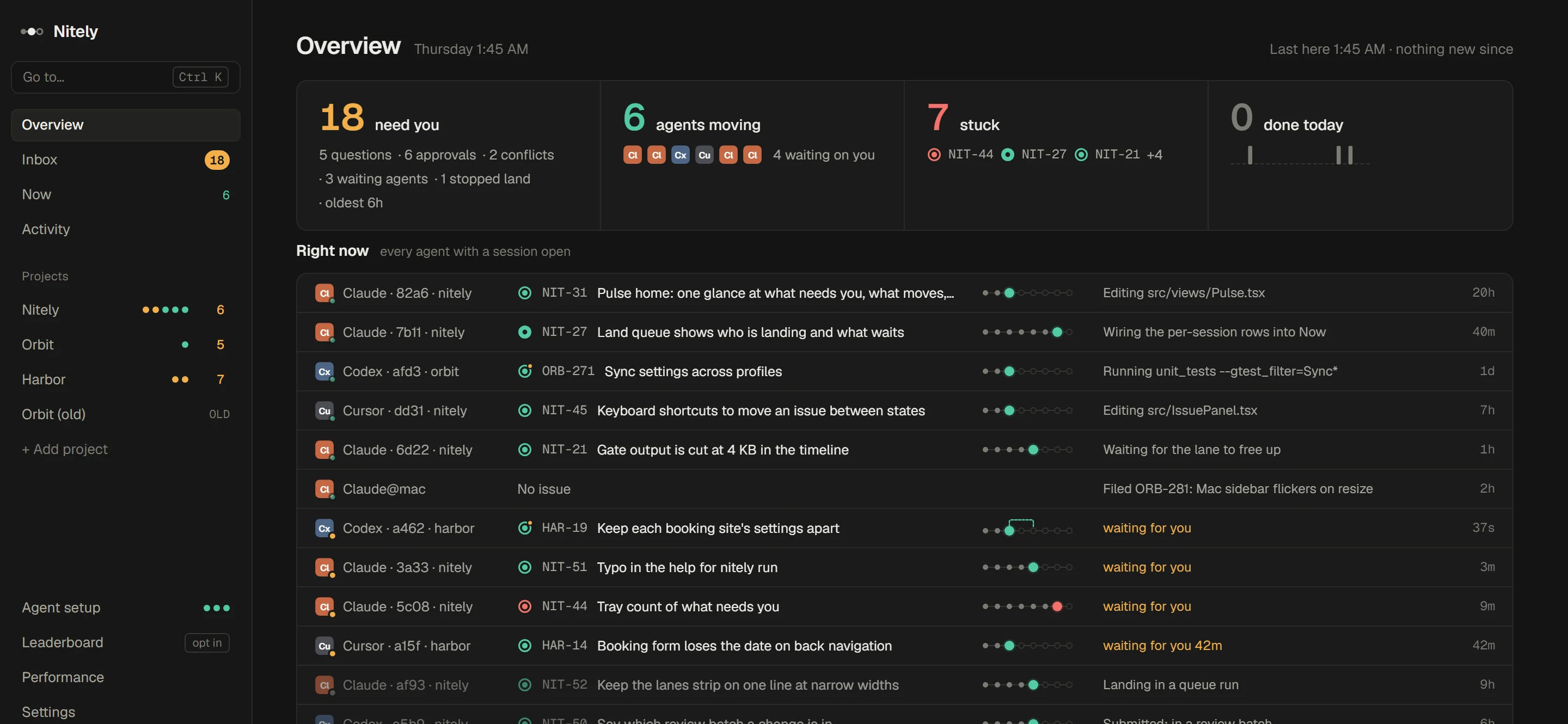Click the blue Cx chip under agents moving
This screenshot has width=1568, height=724.
point(680,155)
